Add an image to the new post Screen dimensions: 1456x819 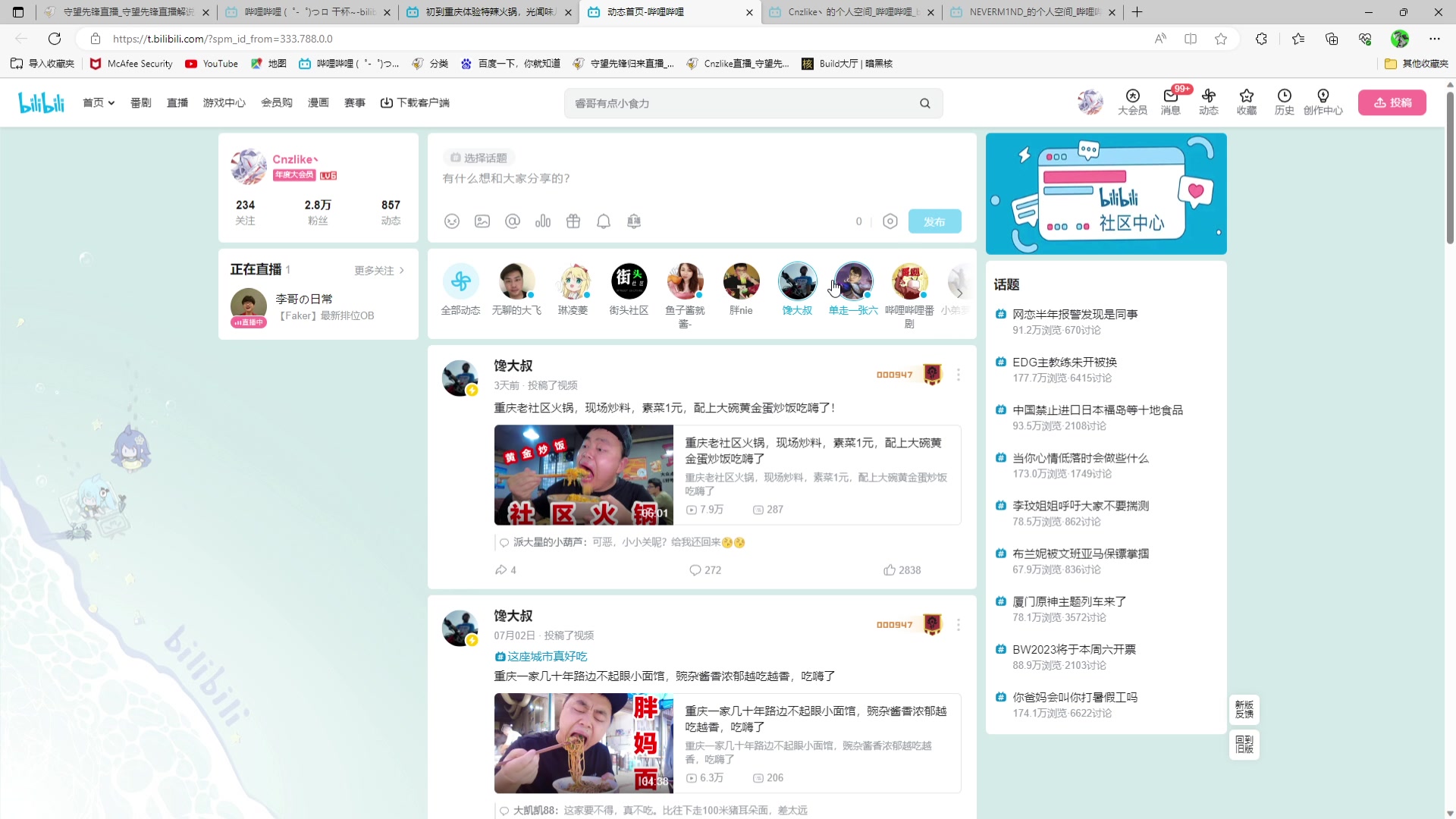(482, 221)
